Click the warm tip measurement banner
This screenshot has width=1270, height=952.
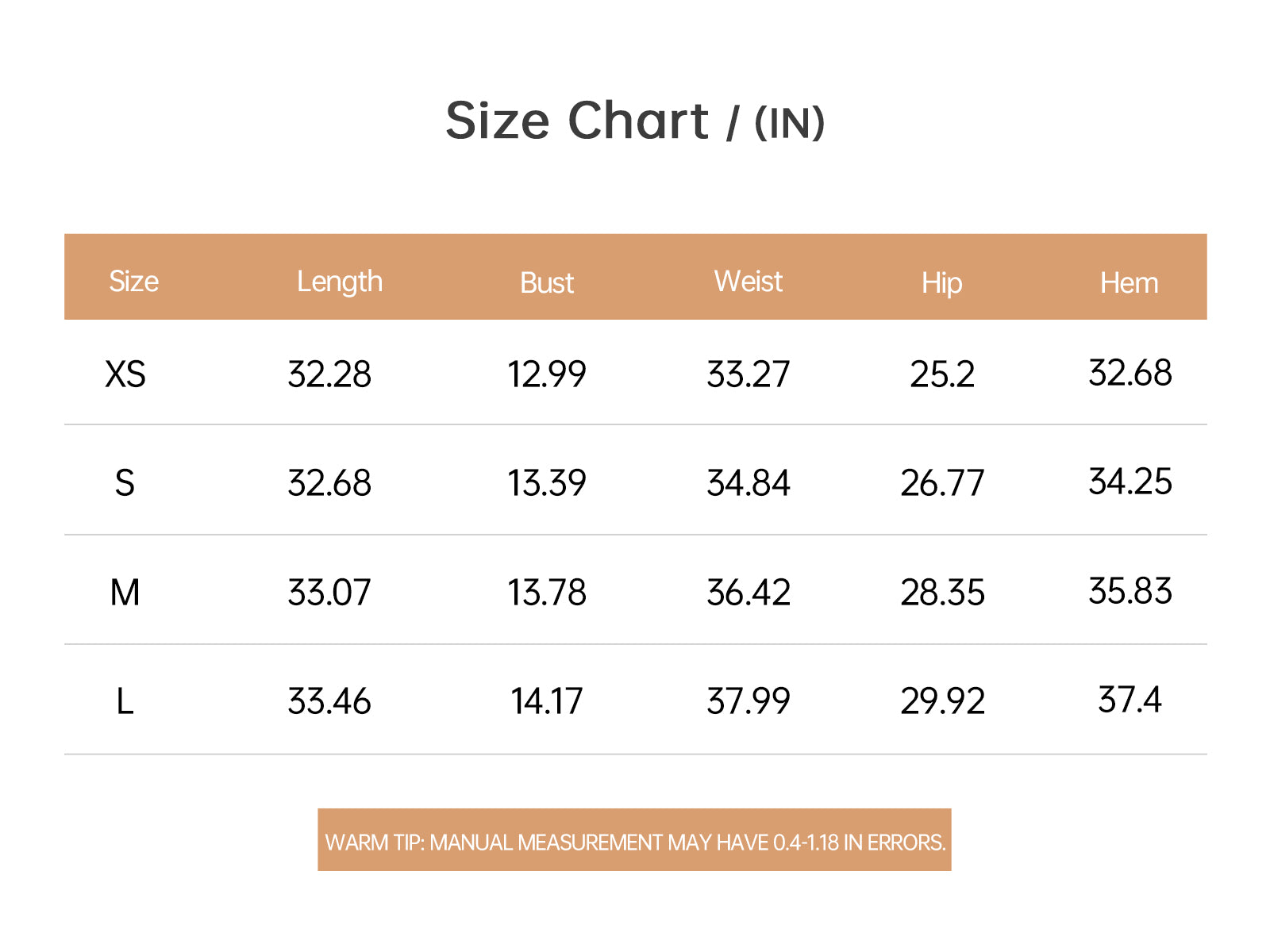tap(634, 840)
